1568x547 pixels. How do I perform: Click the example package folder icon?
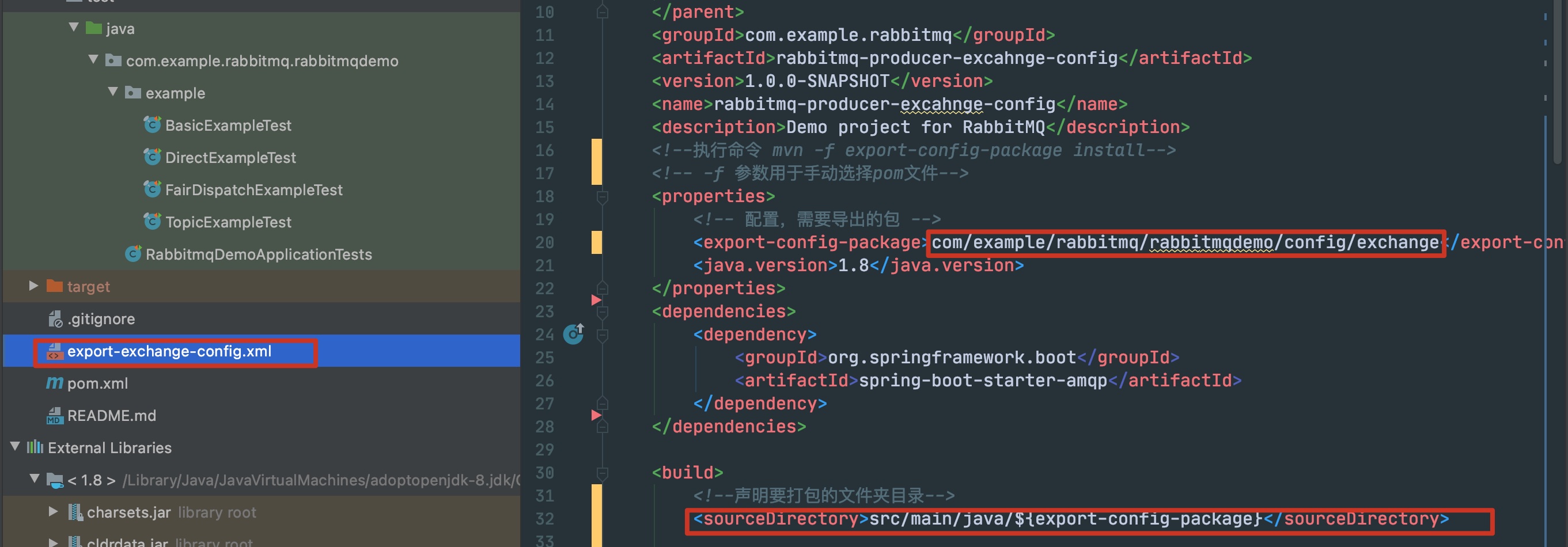coord(132,93)
